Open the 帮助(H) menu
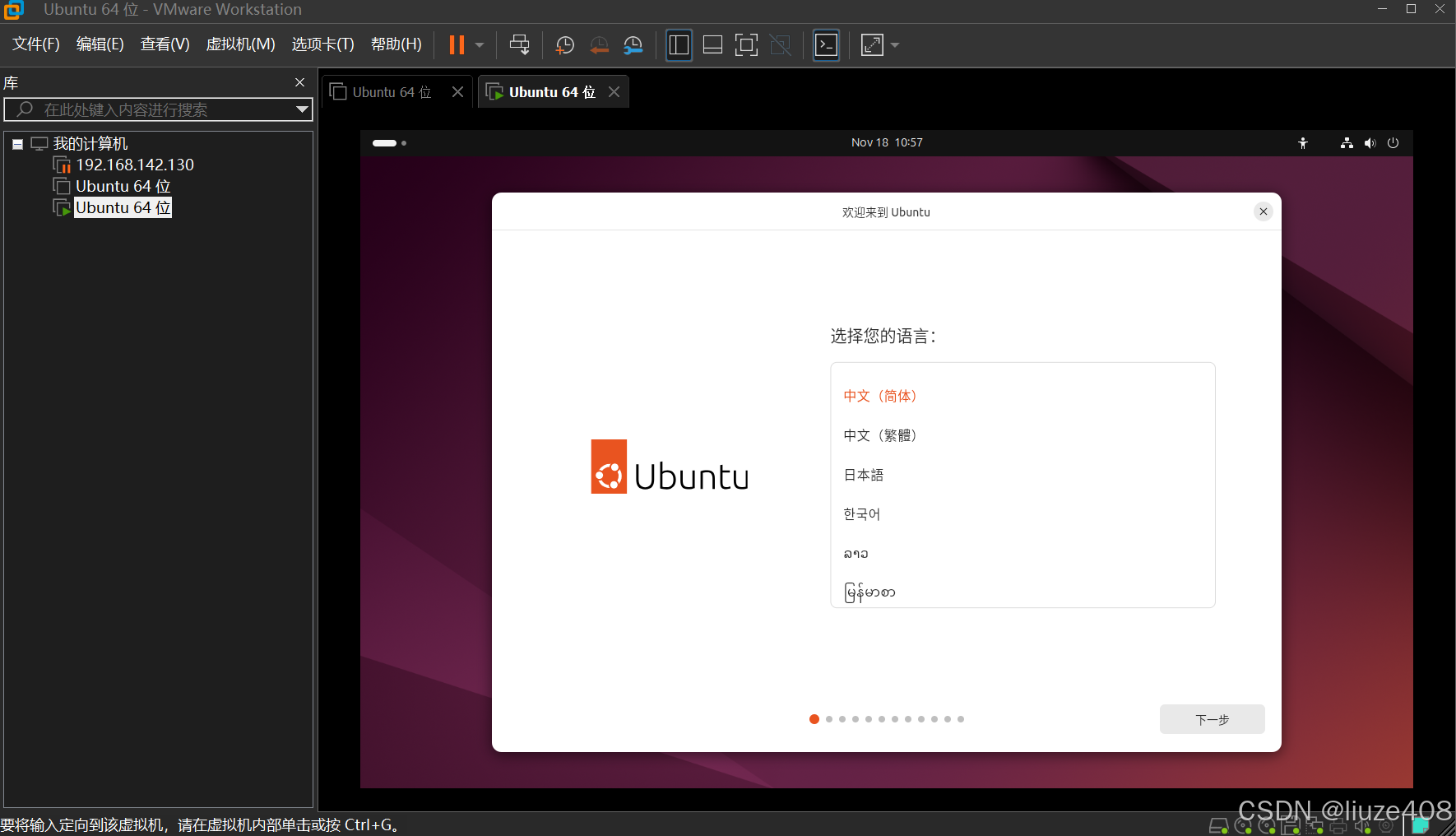The width and height of the screenshot is (1456, 836). coord(396,44)
